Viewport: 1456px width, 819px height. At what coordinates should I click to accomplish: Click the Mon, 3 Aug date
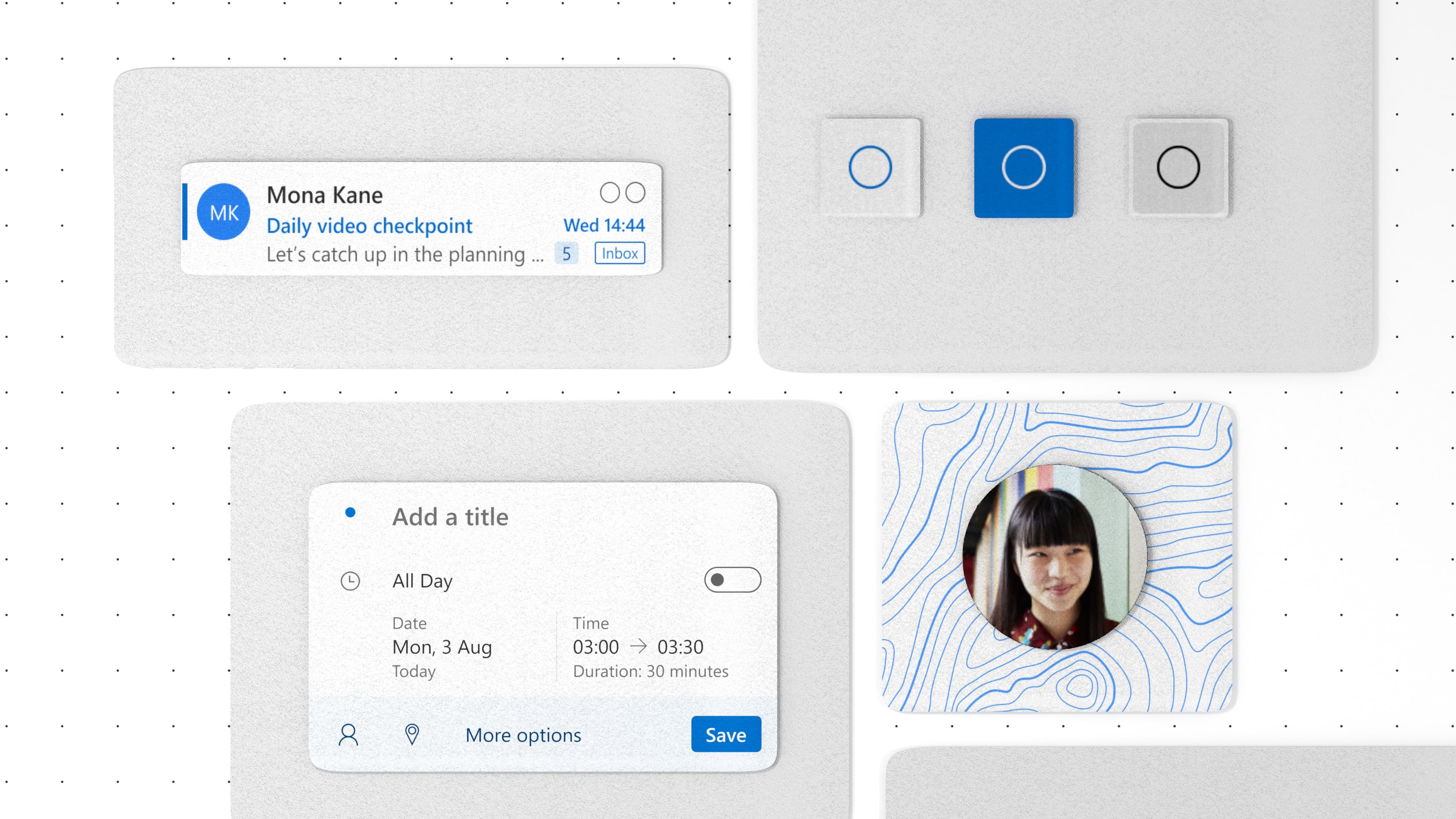click(442, 647)
